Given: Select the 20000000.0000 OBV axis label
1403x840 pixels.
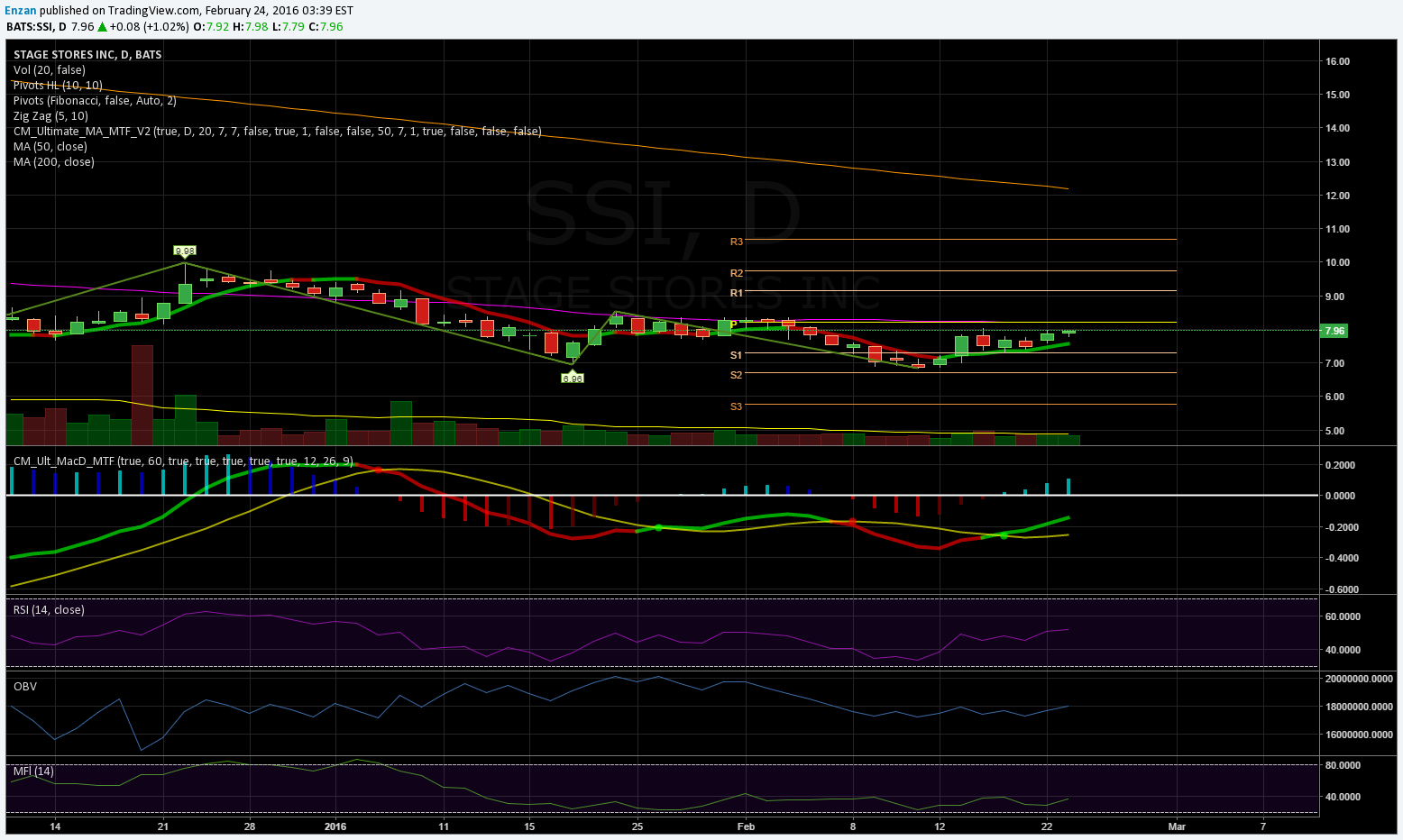Looking at the screenshot, I should [1358, 679].
